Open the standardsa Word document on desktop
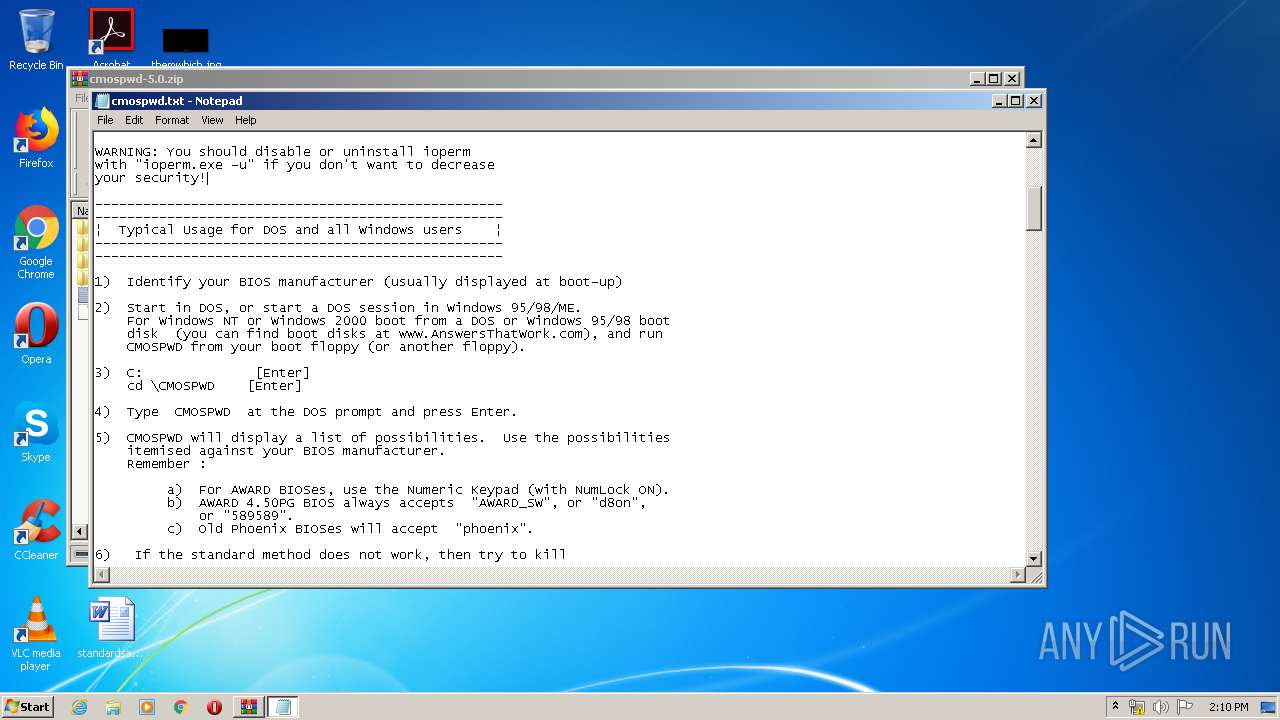 pos(110,627)
